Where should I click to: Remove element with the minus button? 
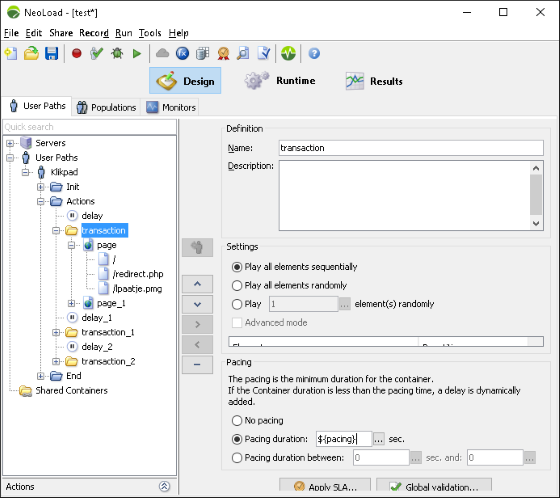pos(197,364)
